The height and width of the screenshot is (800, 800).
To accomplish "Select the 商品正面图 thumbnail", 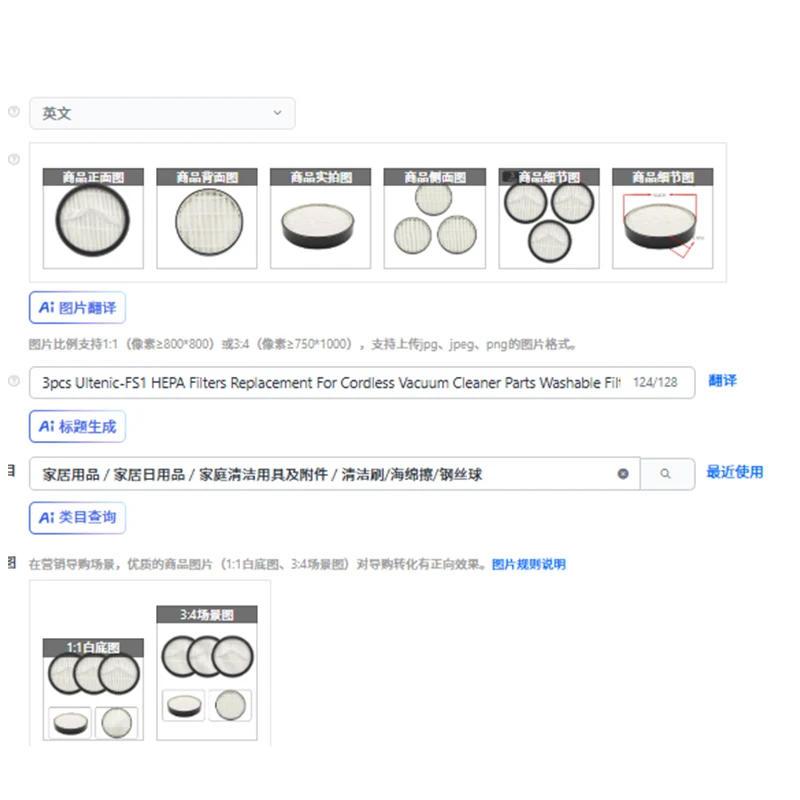I will [x=93, y=218].
